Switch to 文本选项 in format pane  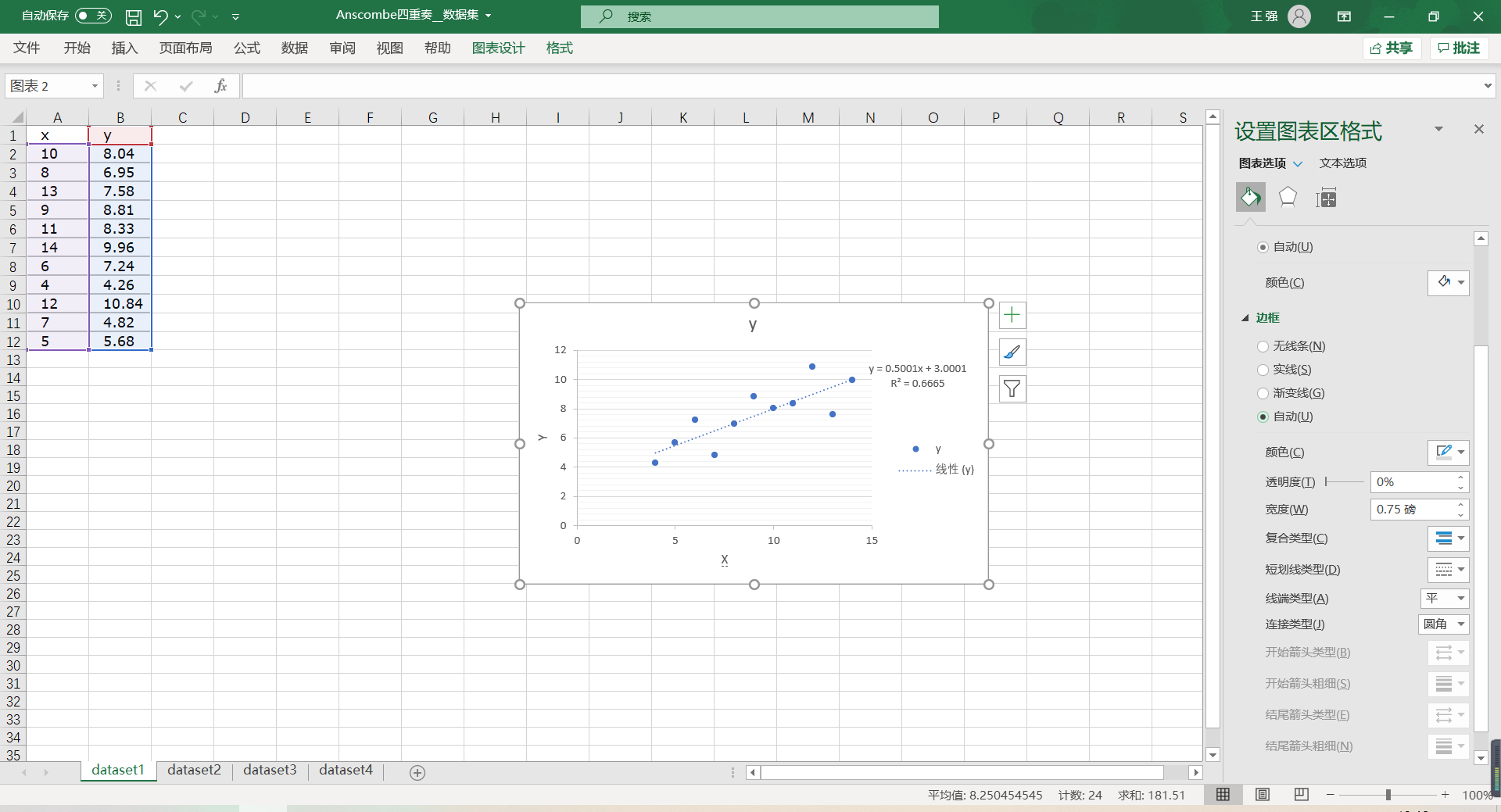(x=1343, y=163)
